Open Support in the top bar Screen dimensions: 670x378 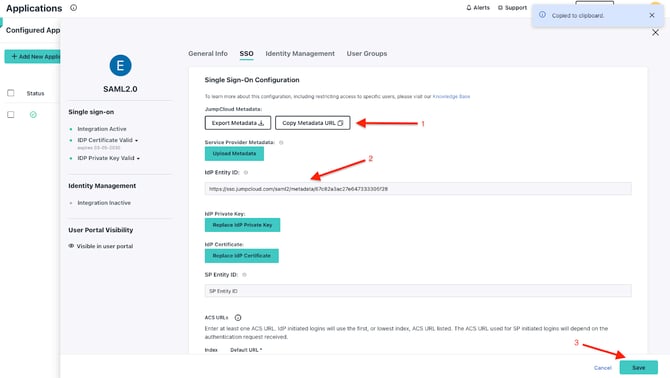pos(512,8)
